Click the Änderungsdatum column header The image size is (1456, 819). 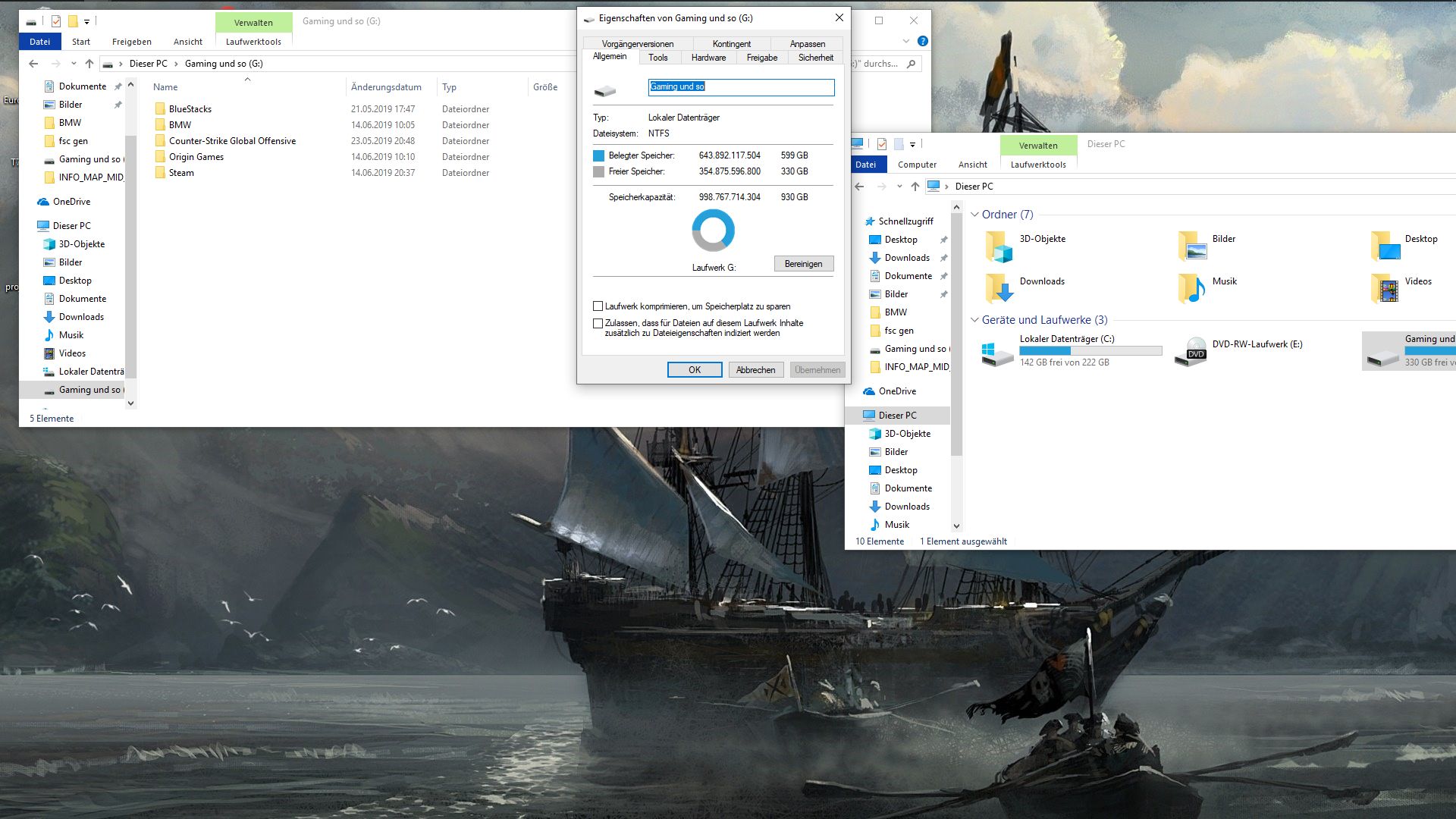(386, 87)
